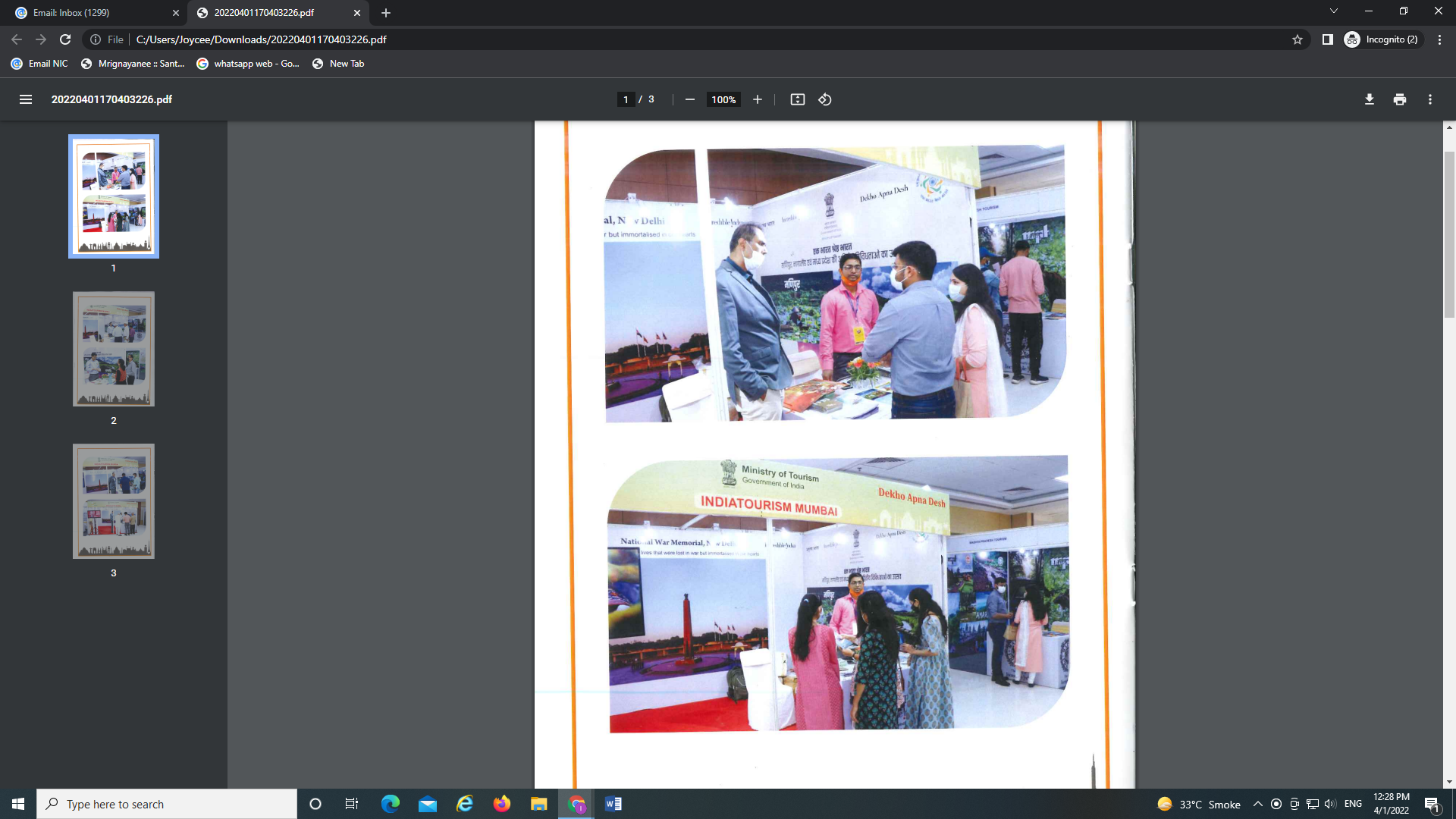Open the Incognito (2) profile indicator
This screenshot has width=1456, height=819.
pyautogui.click(x=1382, y=39)
